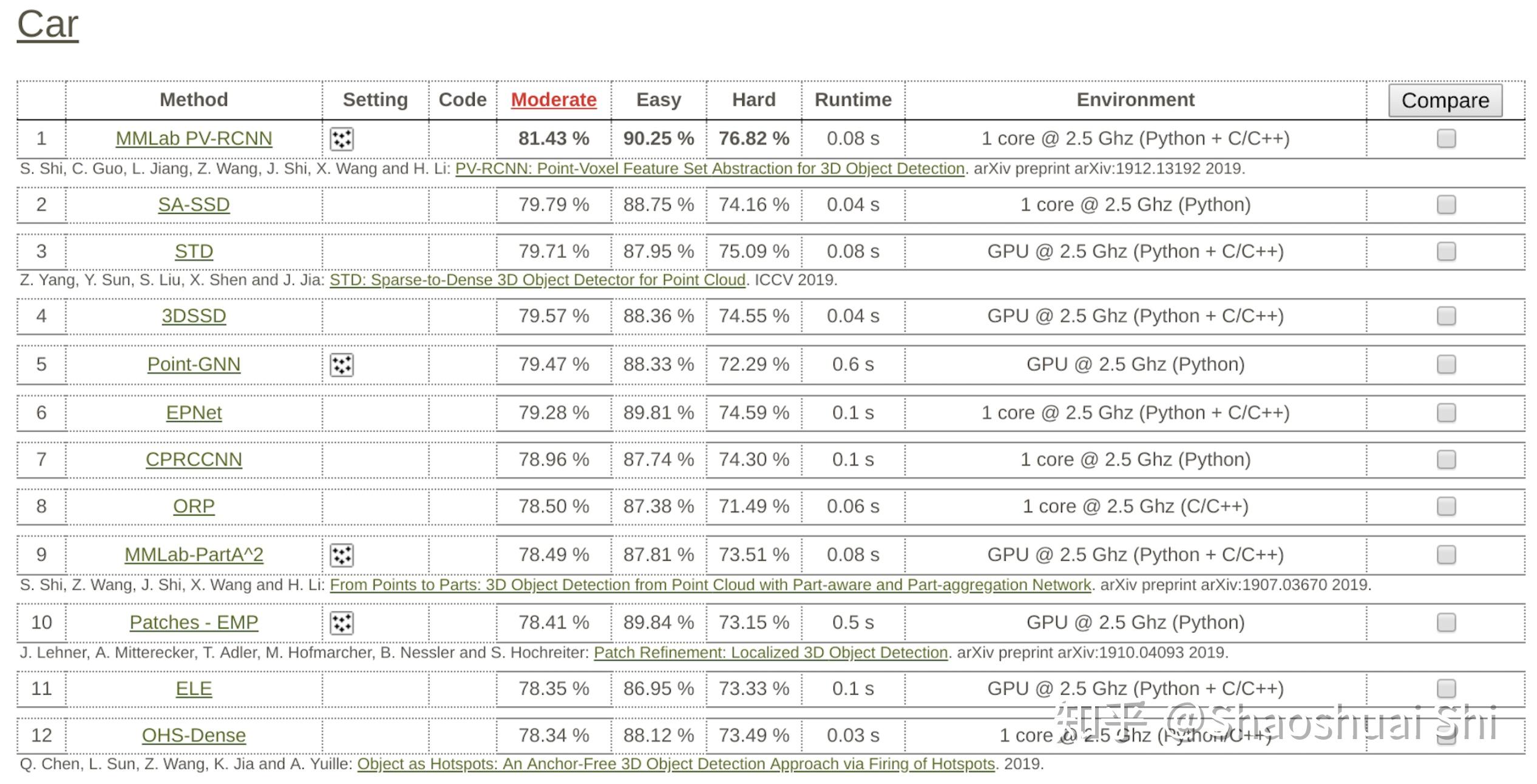Enable compare checkbox for ORP row
The width and height of the screenshot is (1537, 784).
point(1446,507)
